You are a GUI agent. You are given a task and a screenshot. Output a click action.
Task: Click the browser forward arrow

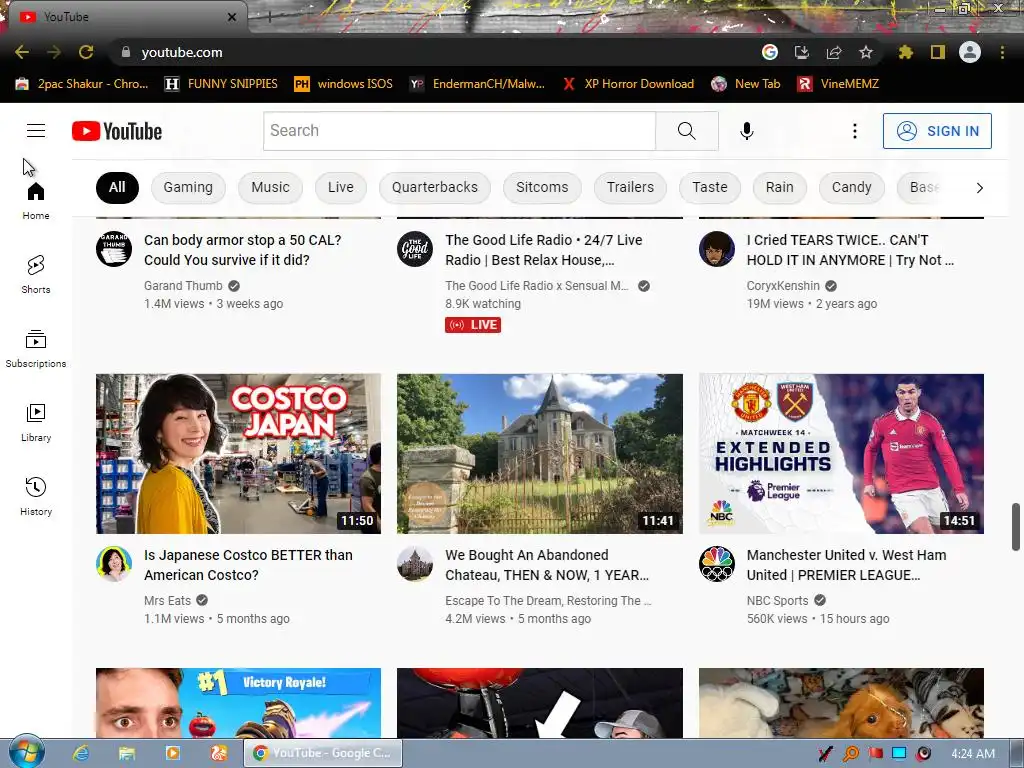click(54, 52)
